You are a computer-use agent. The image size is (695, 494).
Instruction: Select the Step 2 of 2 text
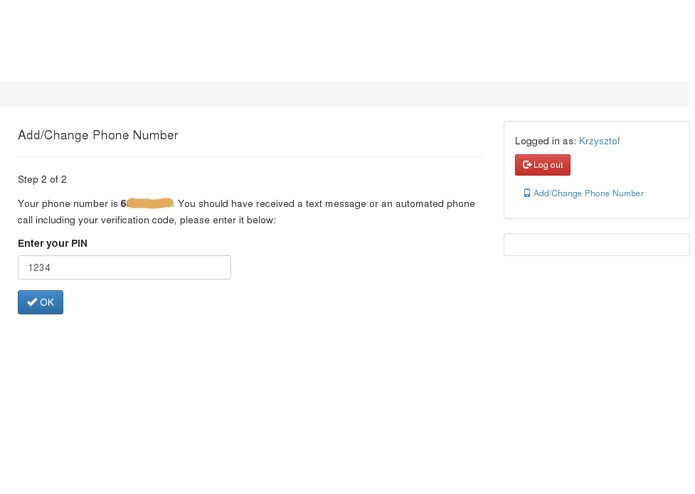pyautogui.click(x=42, y=179)
